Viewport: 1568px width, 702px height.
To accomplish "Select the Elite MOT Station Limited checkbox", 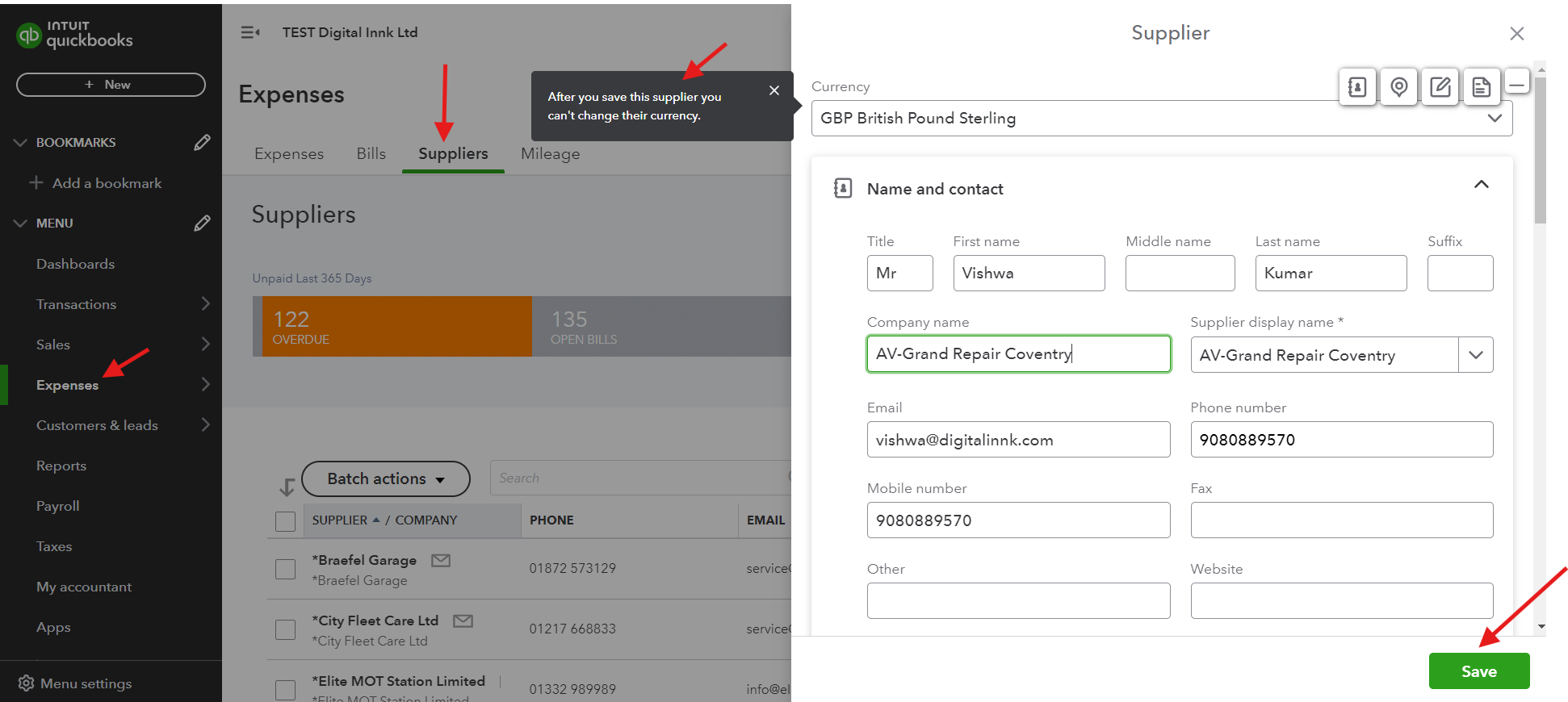I will 285,690.
